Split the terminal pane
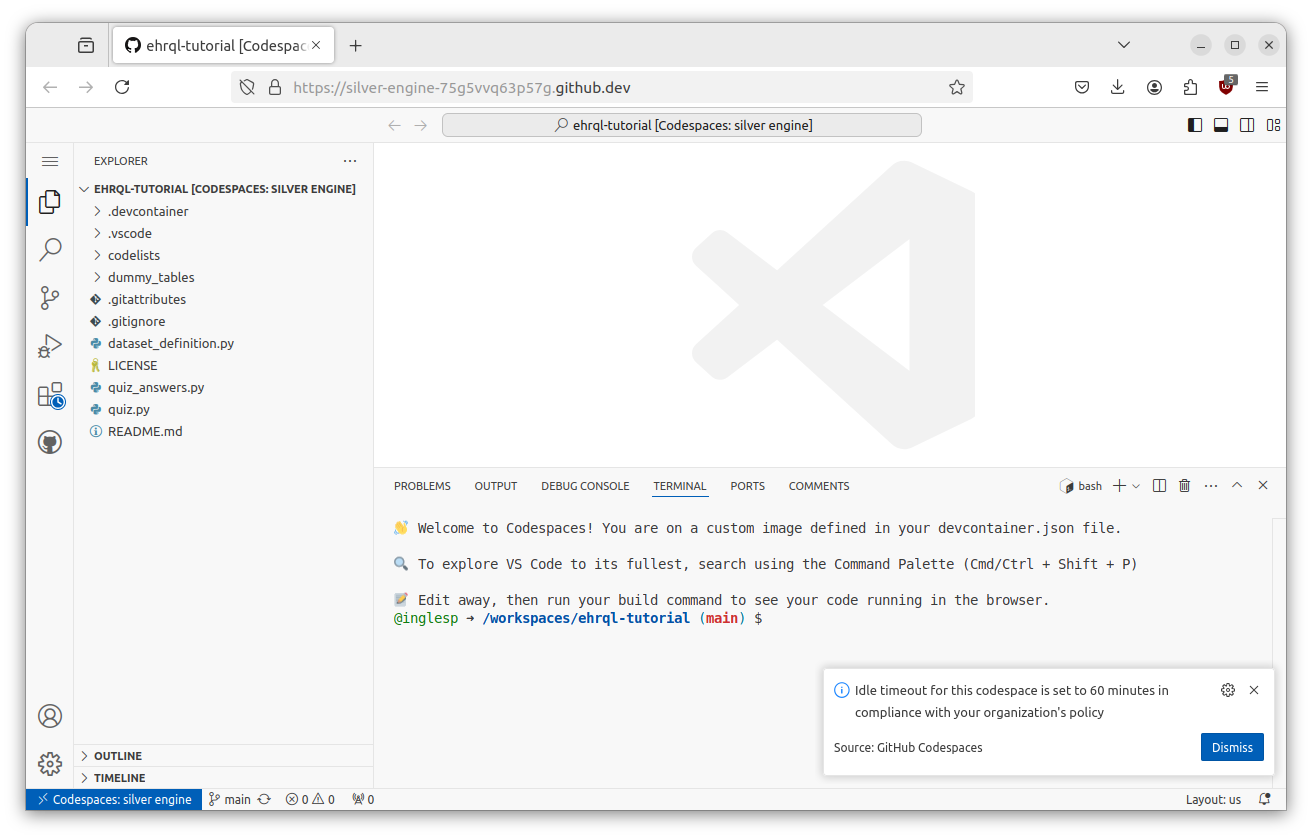The height and width of the screenshot is (839, 1312). [1159, 486]
